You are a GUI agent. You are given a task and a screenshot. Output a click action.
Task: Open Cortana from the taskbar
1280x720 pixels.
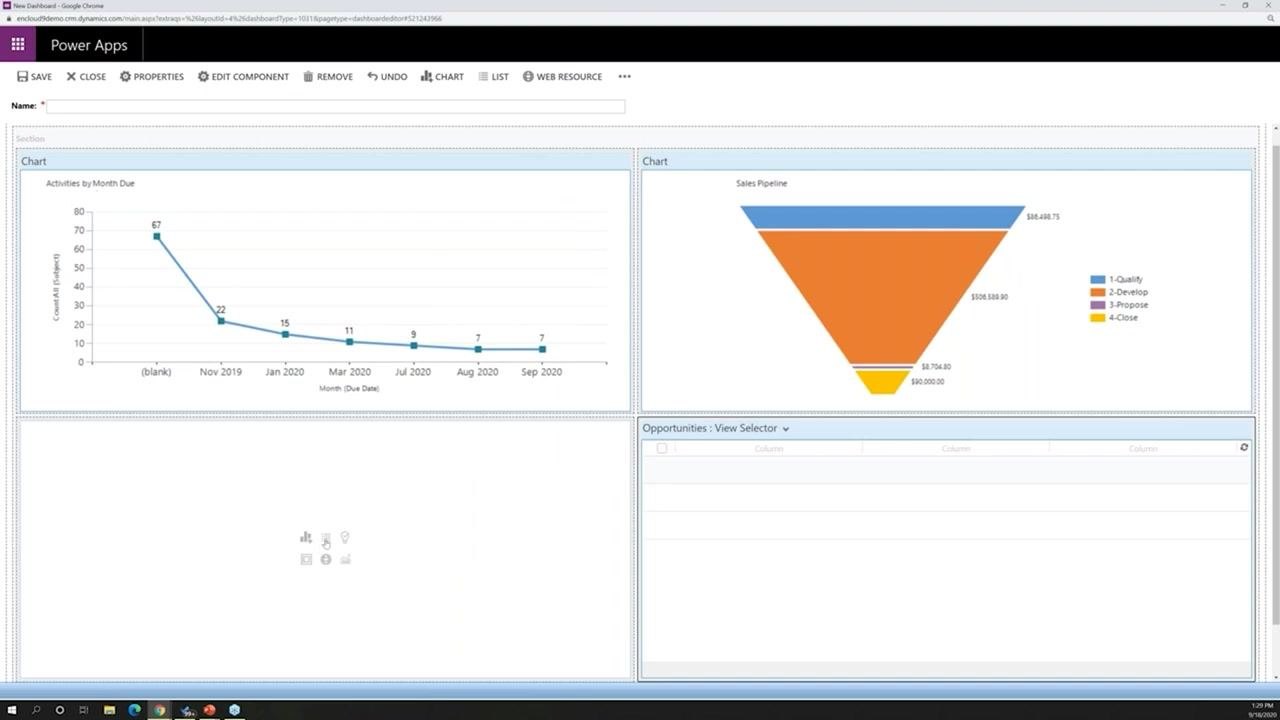tap(60, 710)
